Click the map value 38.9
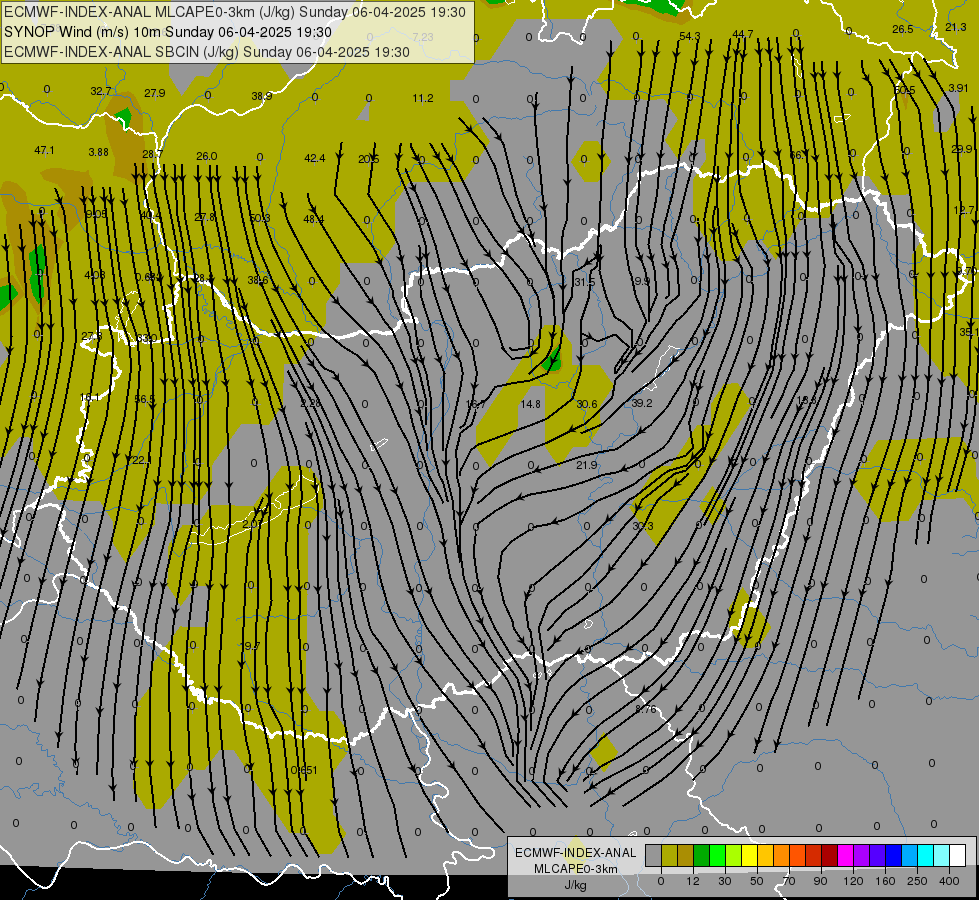Image resolution: width=979 pixels, height=900 pixels. [262, 96]
